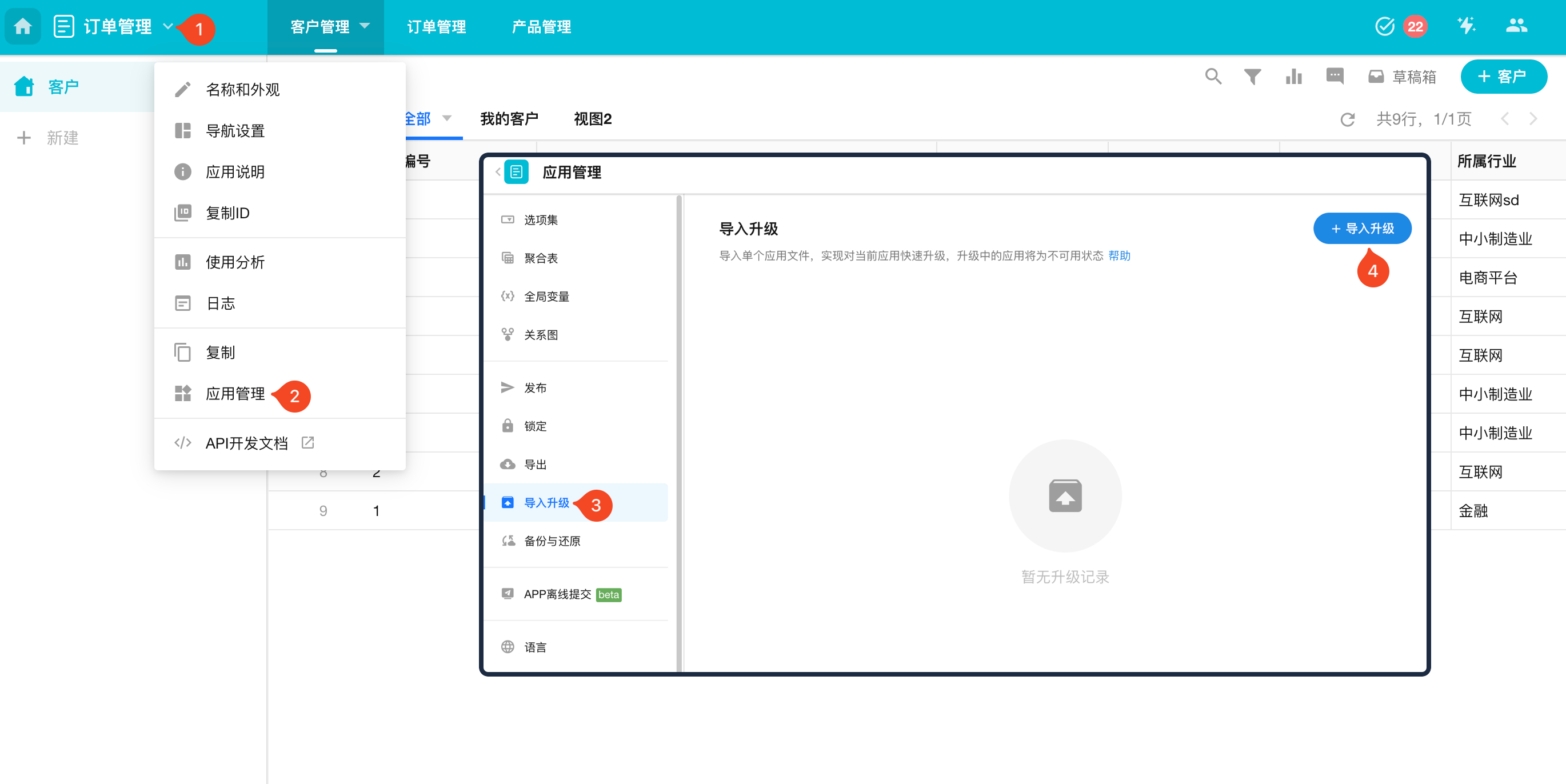Image resolution: width=1566 pixels, height=784 pixels.
Task: Switch to the 我的客户 view tab
Action: 509,118
